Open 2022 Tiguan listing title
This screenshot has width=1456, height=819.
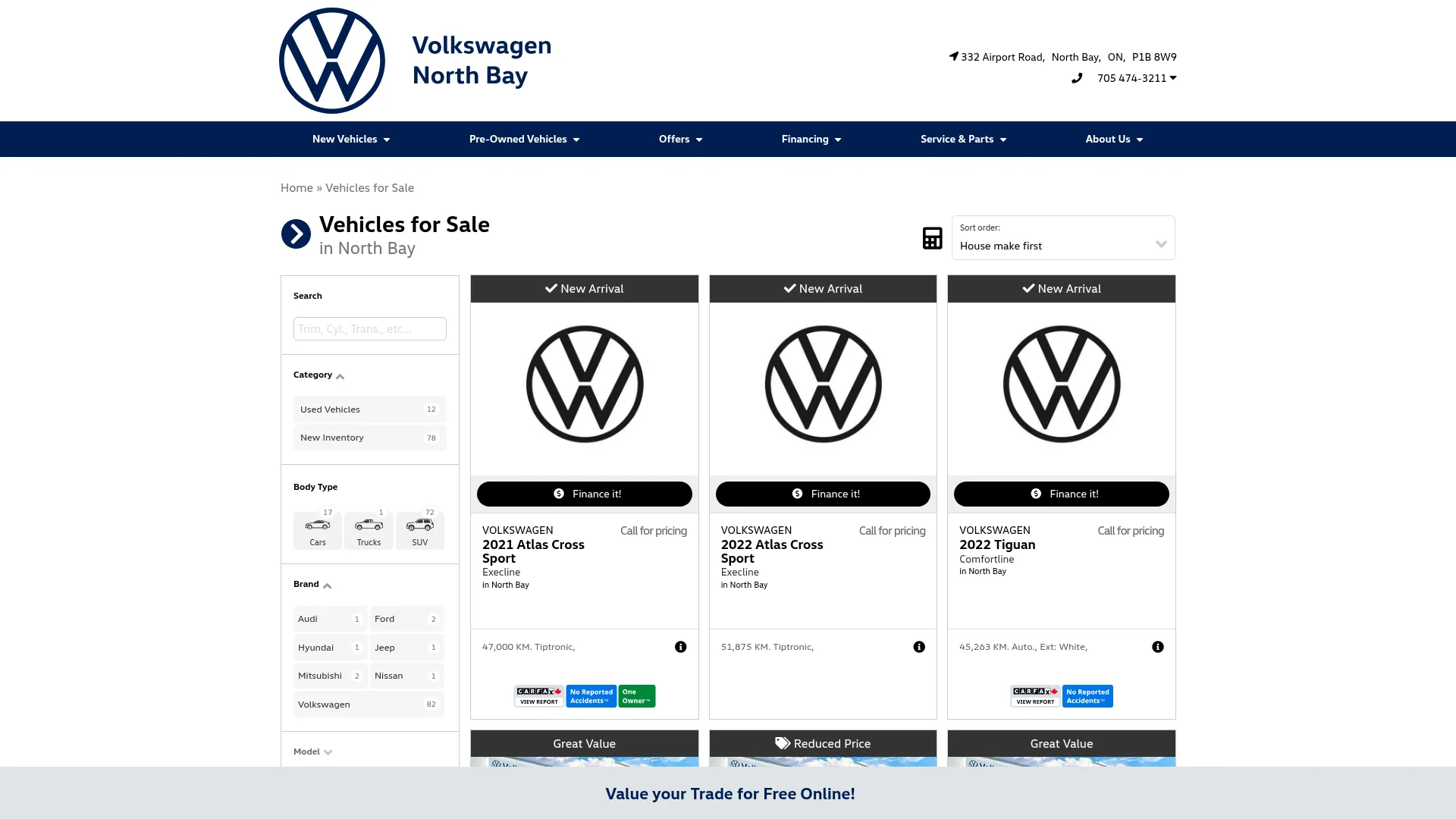click(x=997, y=544)
